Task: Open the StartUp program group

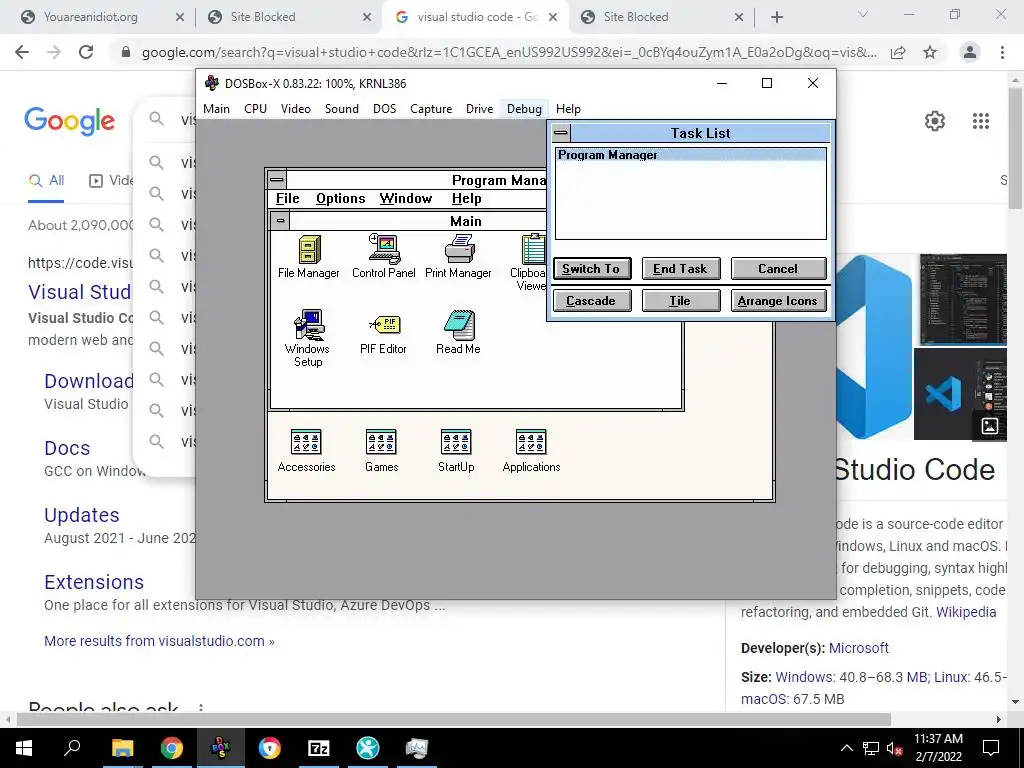Action: tap(456, 451)
